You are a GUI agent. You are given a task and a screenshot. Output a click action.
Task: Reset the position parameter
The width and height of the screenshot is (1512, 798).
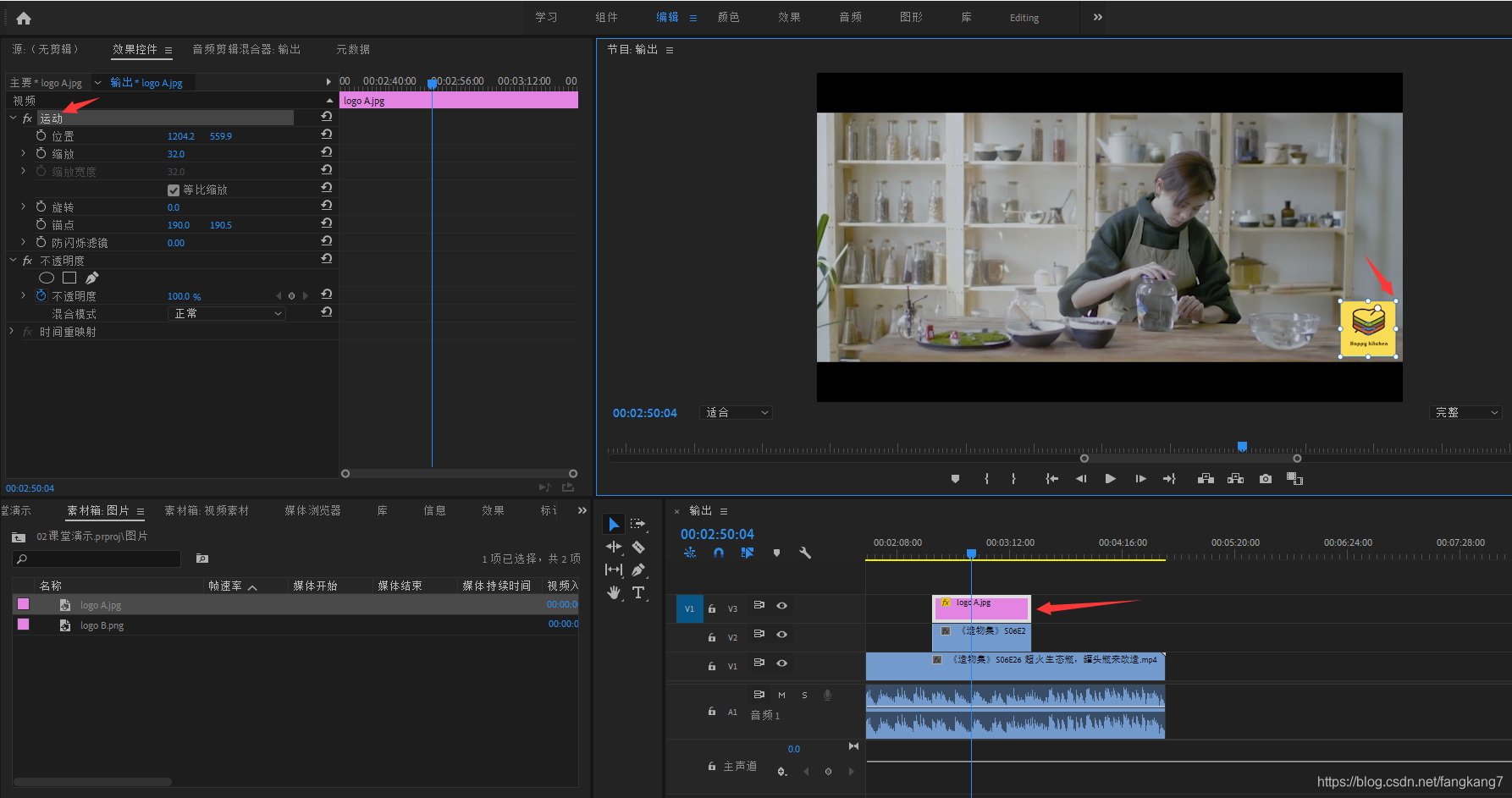pyautogui.click(x=327, y=135)
